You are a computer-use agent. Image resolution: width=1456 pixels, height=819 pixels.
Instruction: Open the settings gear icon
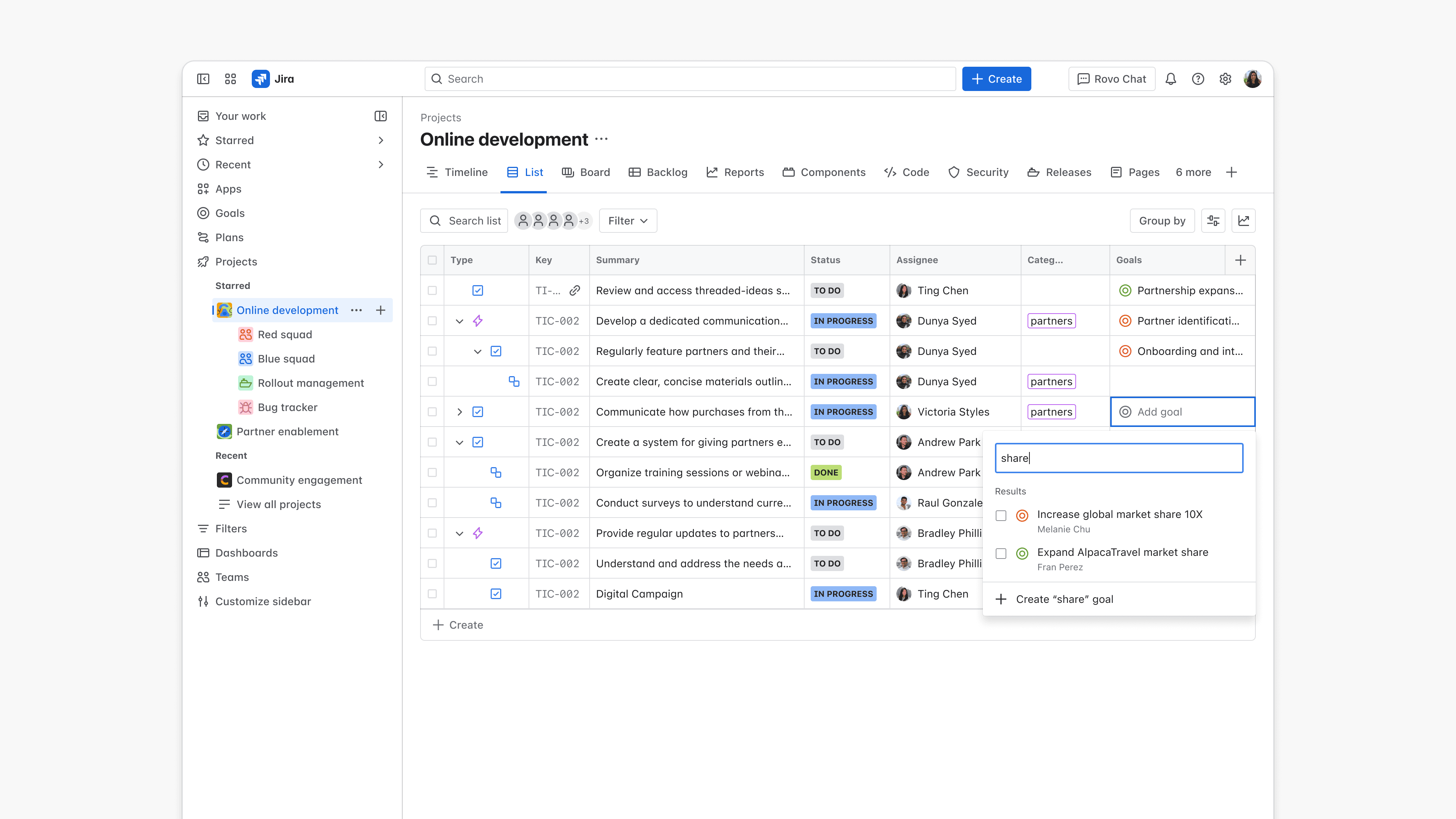(1225, 79)
